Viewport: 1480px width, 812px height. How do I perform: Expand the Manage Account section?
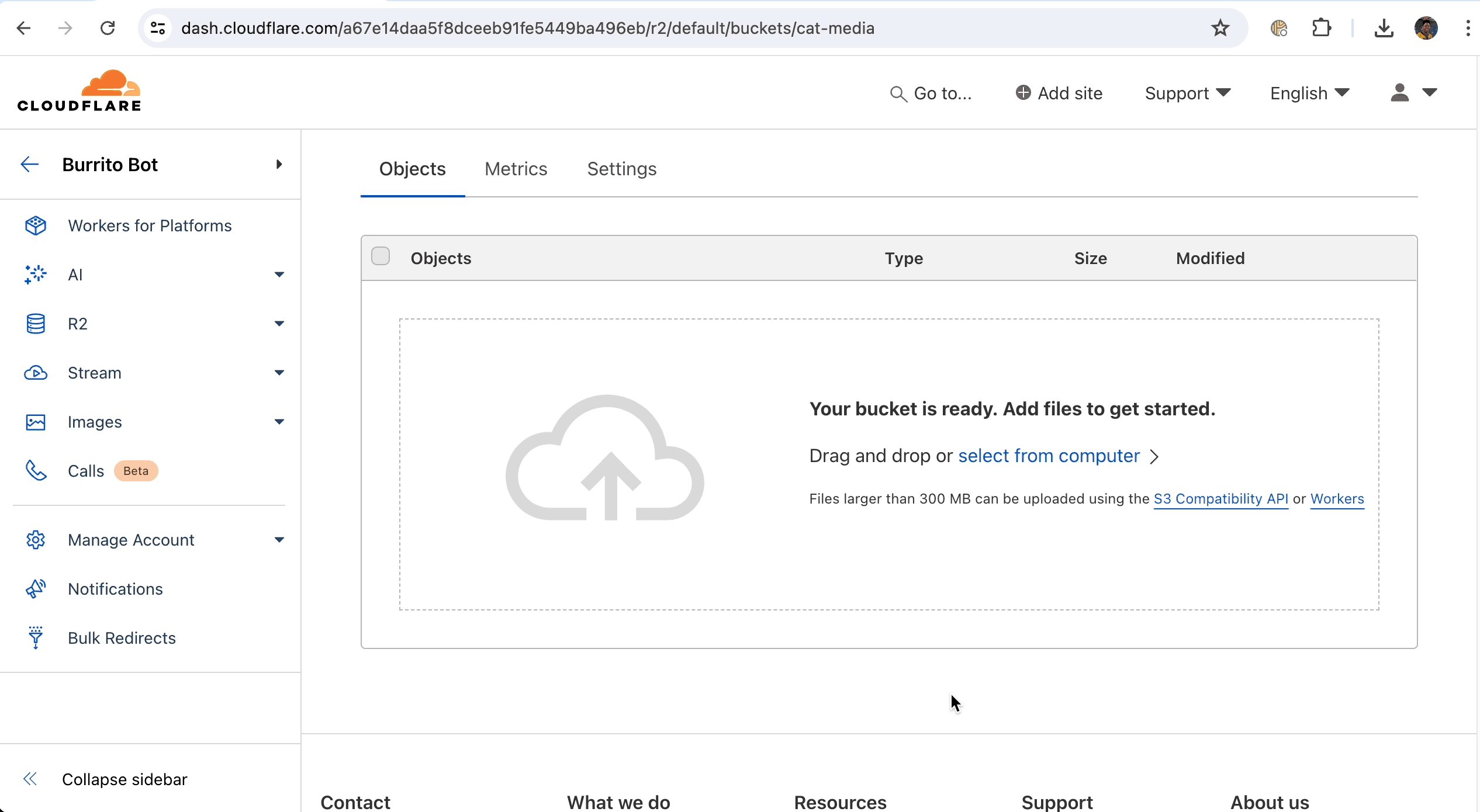[279, 540]
